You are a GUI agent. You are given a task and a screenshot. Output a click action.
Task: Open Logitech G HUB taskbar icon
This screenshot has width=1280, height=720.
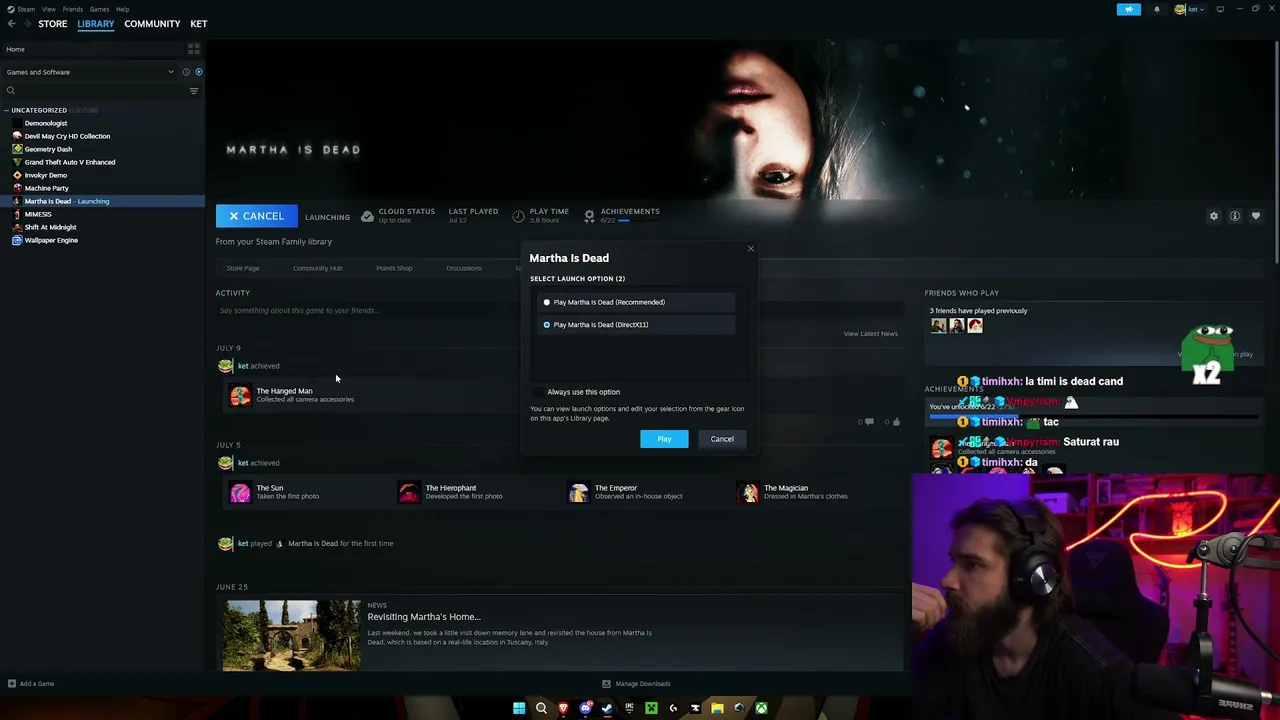[x=673, y=708]
